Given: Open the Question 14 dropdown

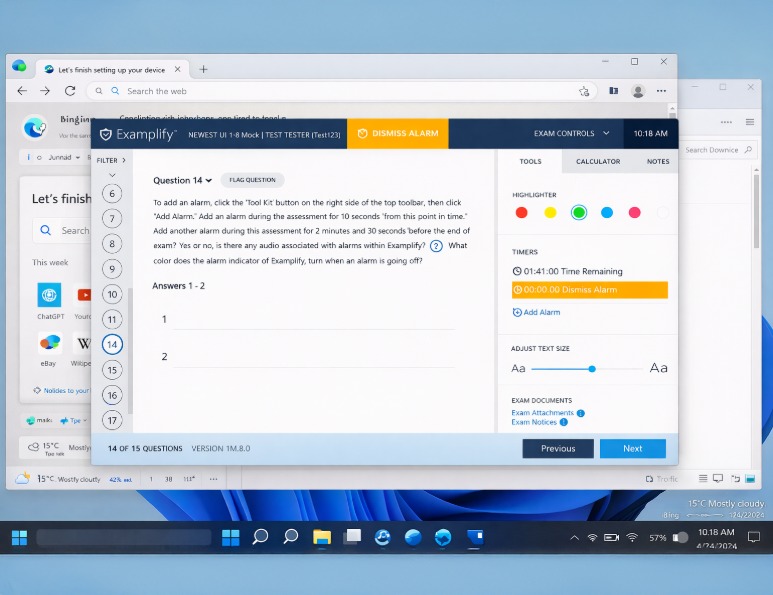Looking at the screenshot, I should coord(182,180).
